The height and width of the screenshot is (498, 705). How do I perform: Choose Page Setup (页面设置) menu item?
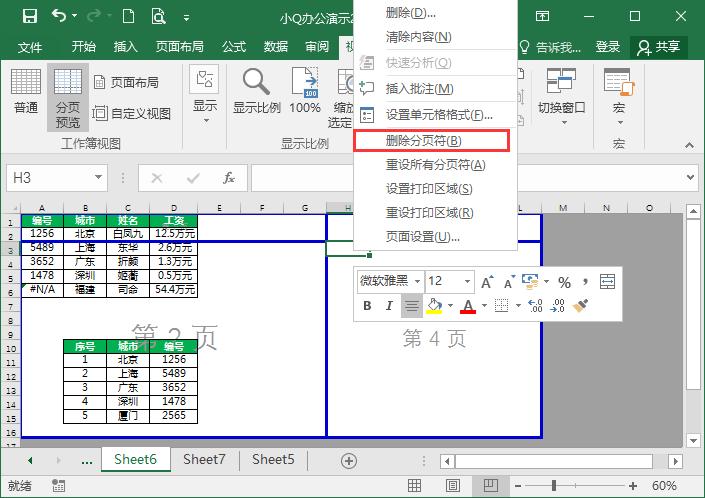pyautogui.click(x=435, y=236)
